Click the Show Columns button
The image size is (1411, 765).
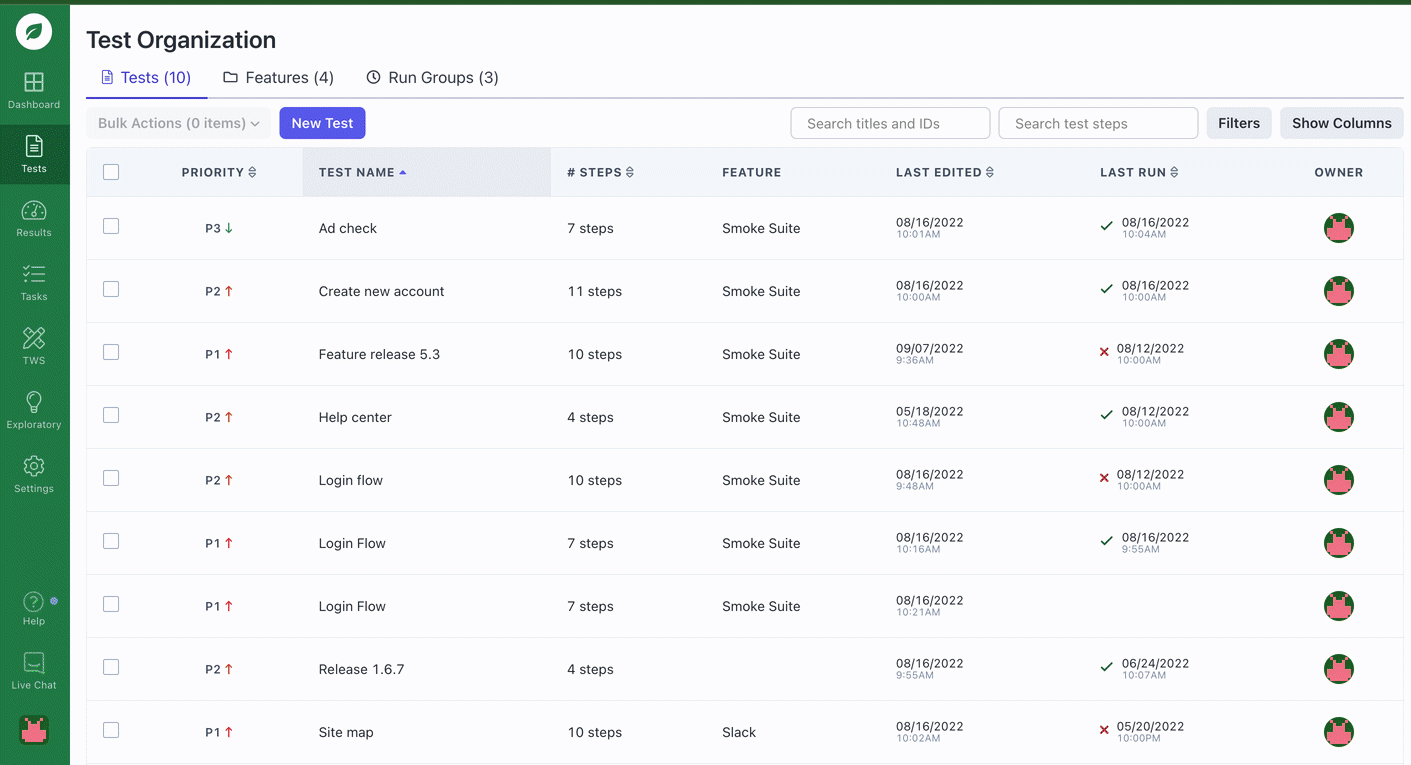click(x=1342, y=123)
